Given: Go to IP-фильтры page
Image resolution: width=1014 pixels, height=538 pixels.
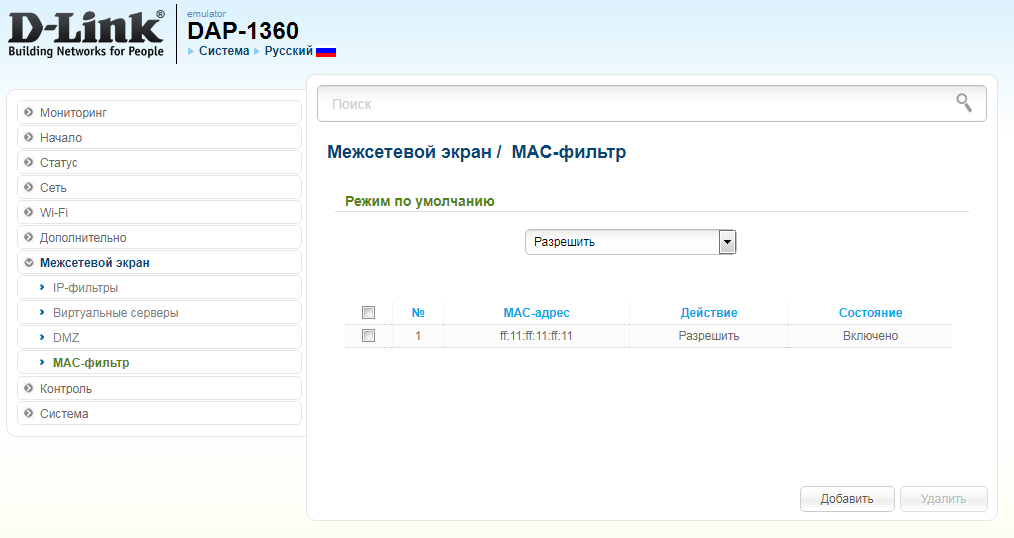Looking at the screenshot, I should pos(159,288).
